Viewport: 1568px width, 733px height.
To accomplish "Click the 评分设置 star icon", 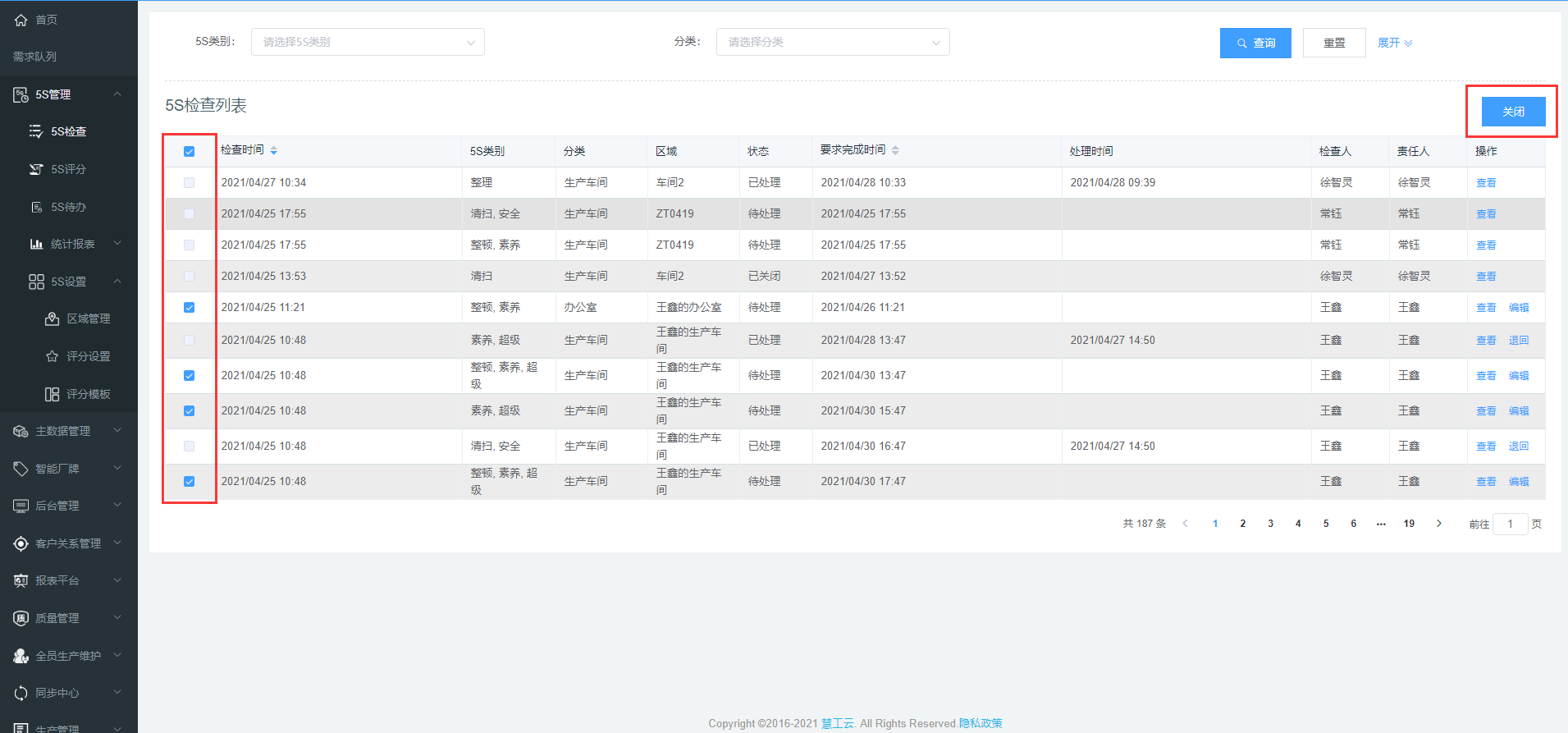I will coord(52,356).
